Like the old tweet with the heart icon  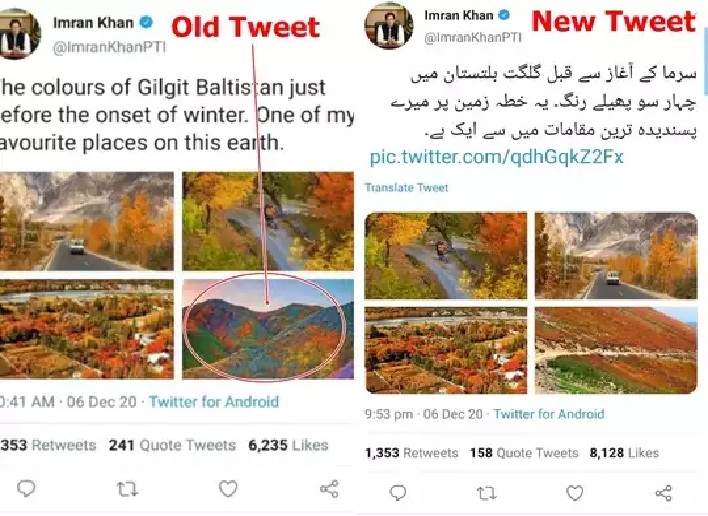click(x=229, y=489)
